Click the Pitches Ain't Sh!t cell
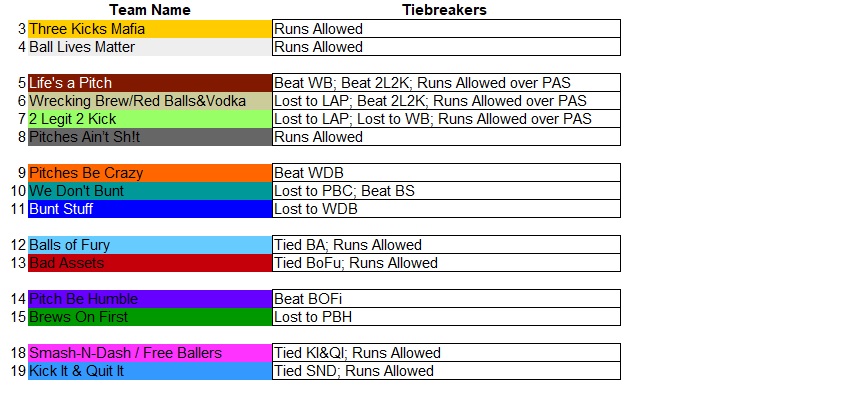This screenshot has height=395, width=847. [150, 137]
